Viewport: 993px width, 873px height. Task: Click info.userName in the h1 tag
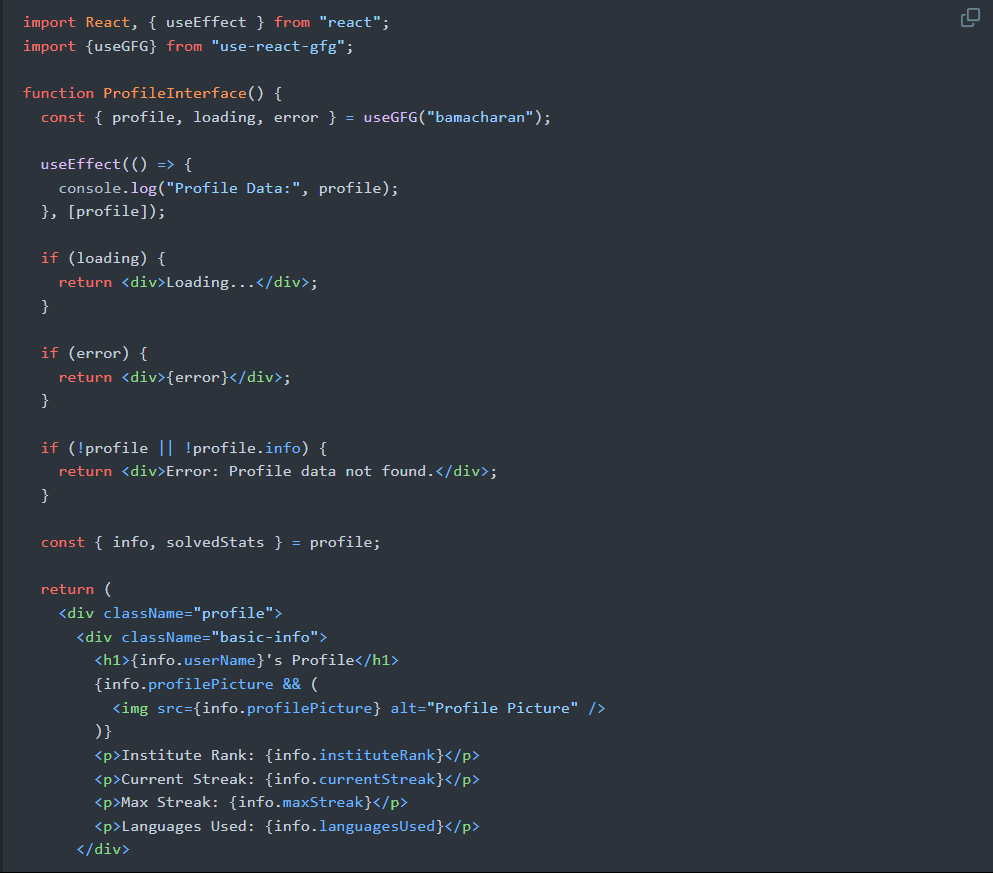tap(198, 660)
